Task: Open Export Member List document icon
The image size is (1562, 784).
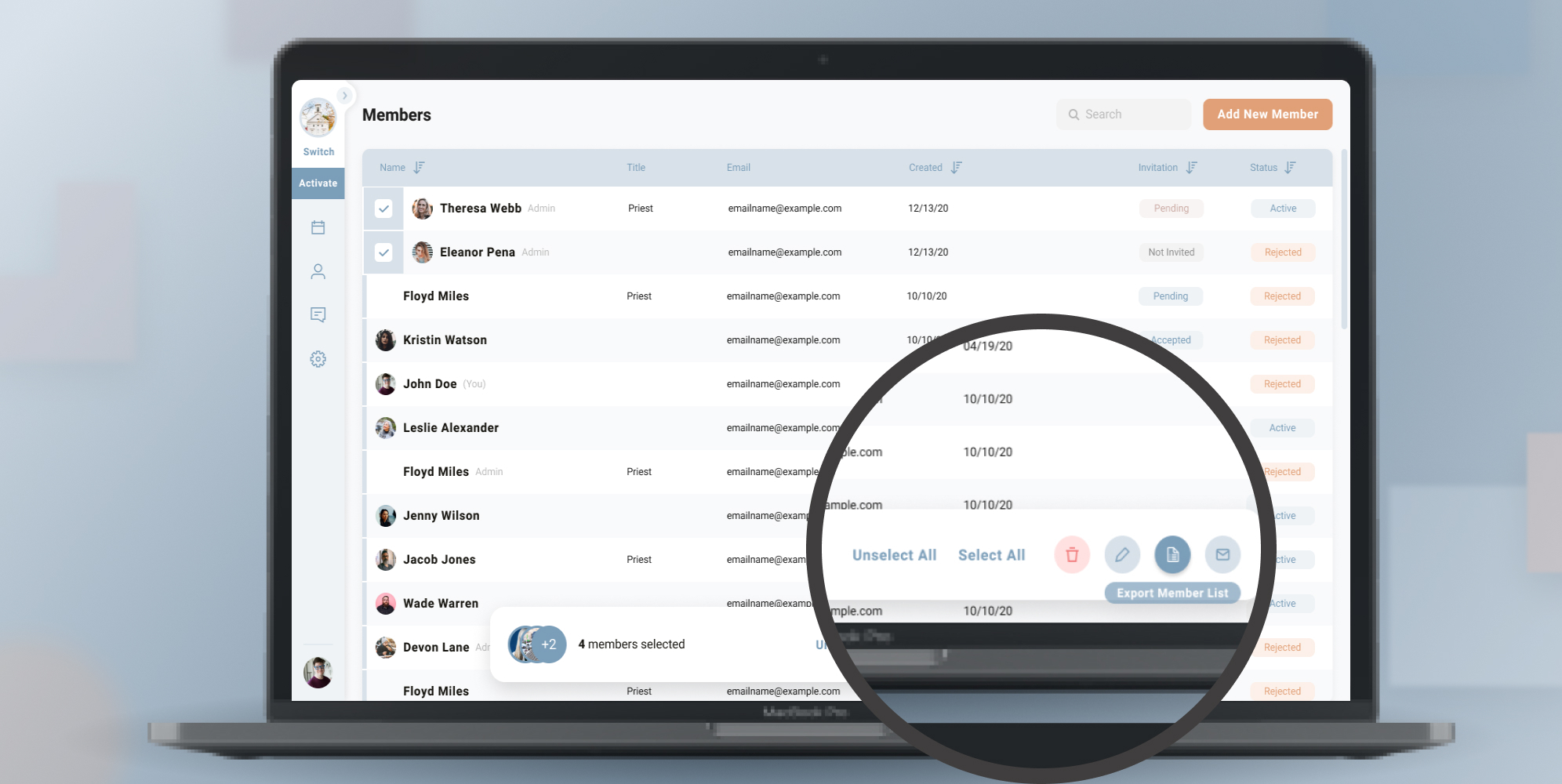Action: 1172,554
